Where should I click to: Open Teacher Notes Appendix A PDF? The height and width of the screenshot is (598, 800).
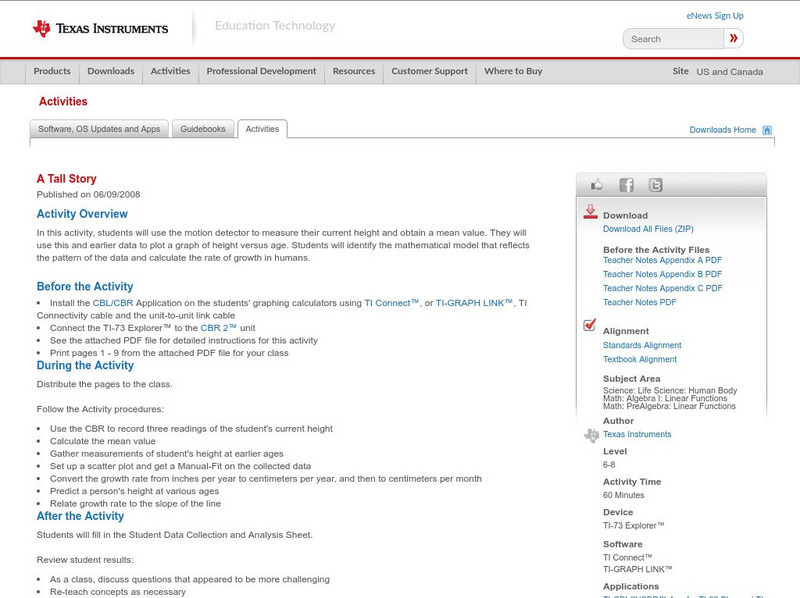tap(662, 260)
